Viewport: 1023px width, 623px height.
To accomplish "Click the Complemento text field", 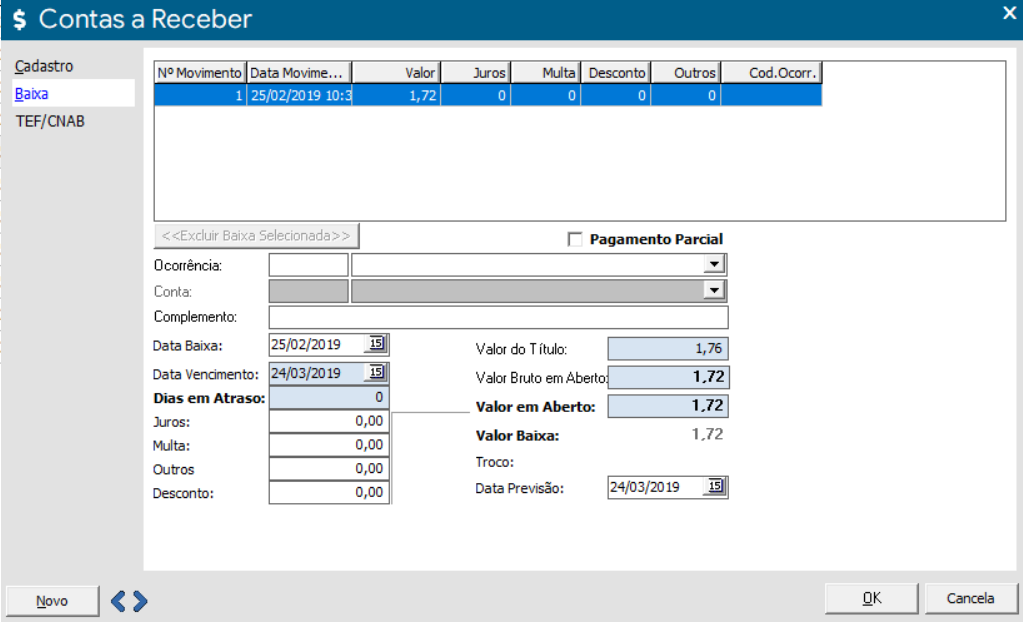I will click(498, 318).
